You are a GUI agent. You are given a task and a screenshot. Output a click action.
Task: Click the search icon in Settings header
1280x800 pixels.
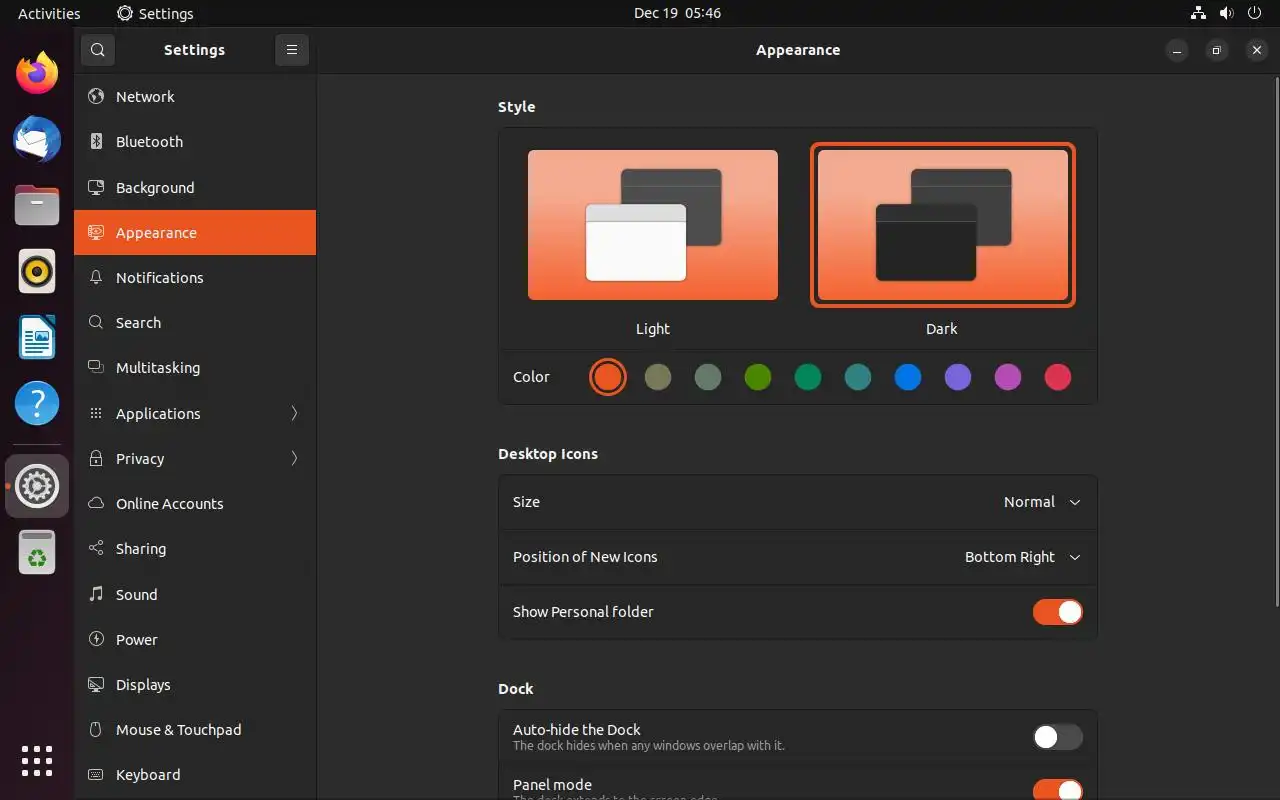(x=97, y=50)
